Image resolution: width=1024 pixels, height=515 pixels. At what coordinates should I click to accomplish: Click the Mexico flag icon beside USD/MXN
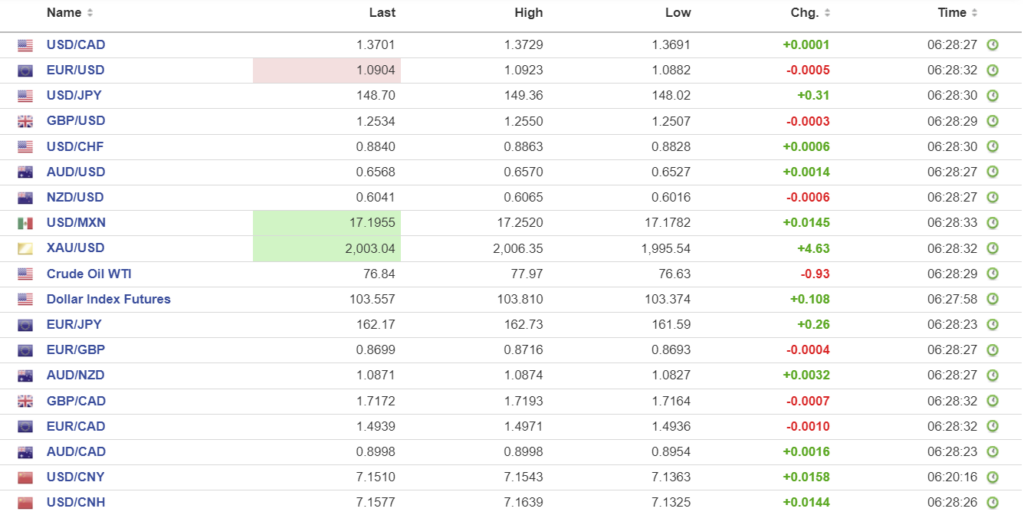[25, 223]
